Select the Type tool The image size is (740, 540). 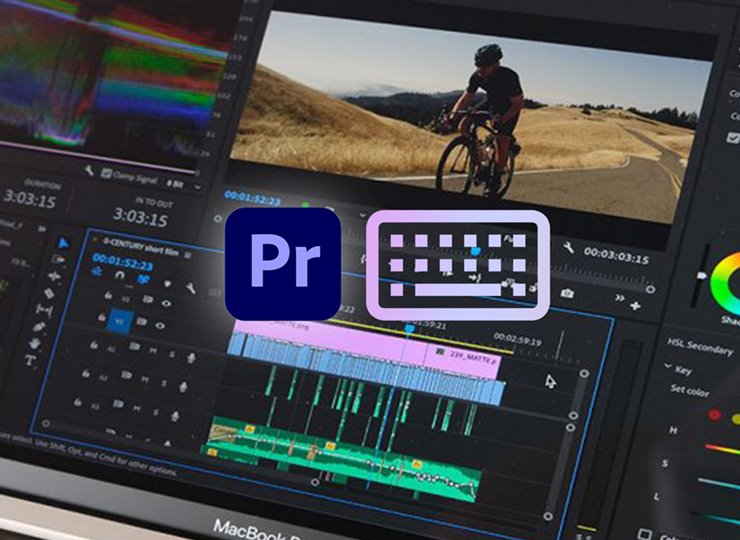point(30,361)
